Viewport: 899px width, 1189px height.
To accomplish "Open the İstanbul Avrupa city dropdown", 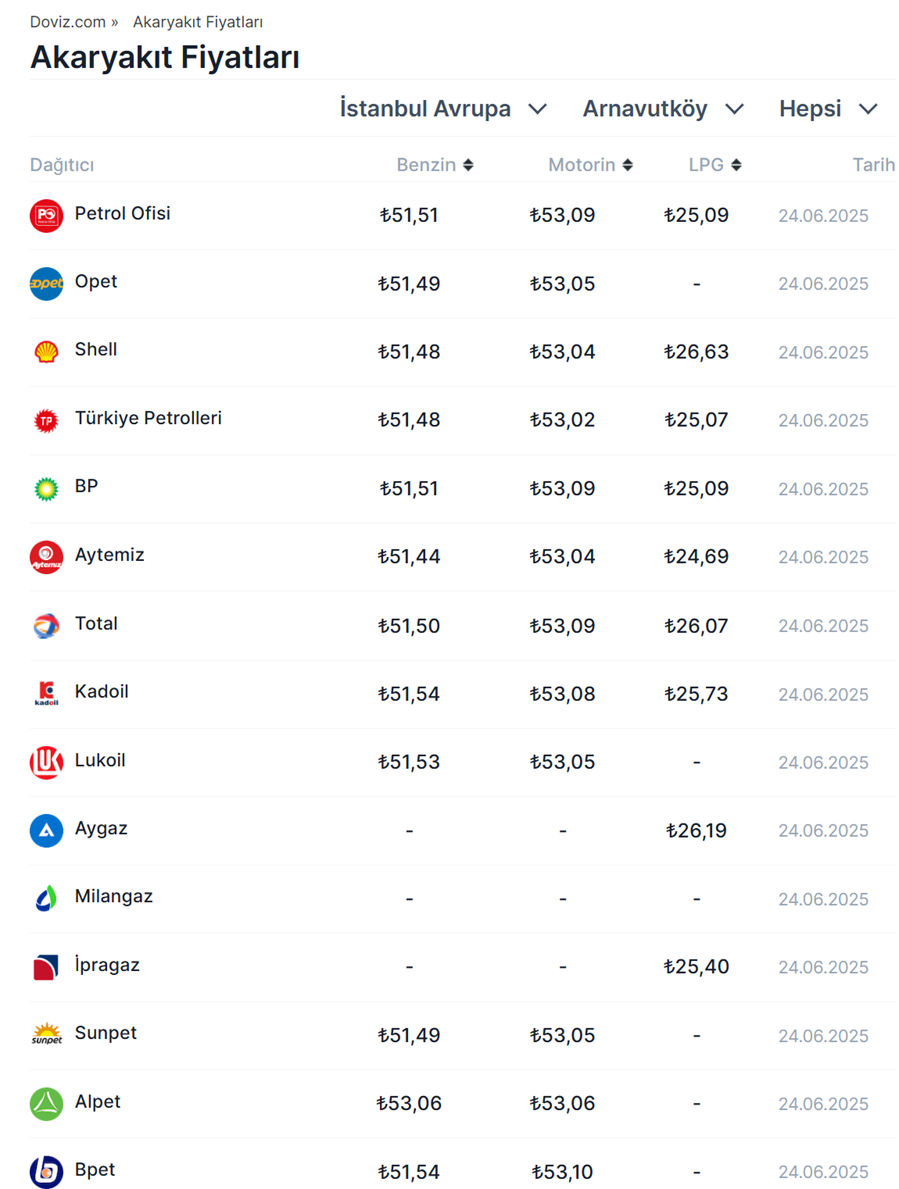I will point(443,109).
